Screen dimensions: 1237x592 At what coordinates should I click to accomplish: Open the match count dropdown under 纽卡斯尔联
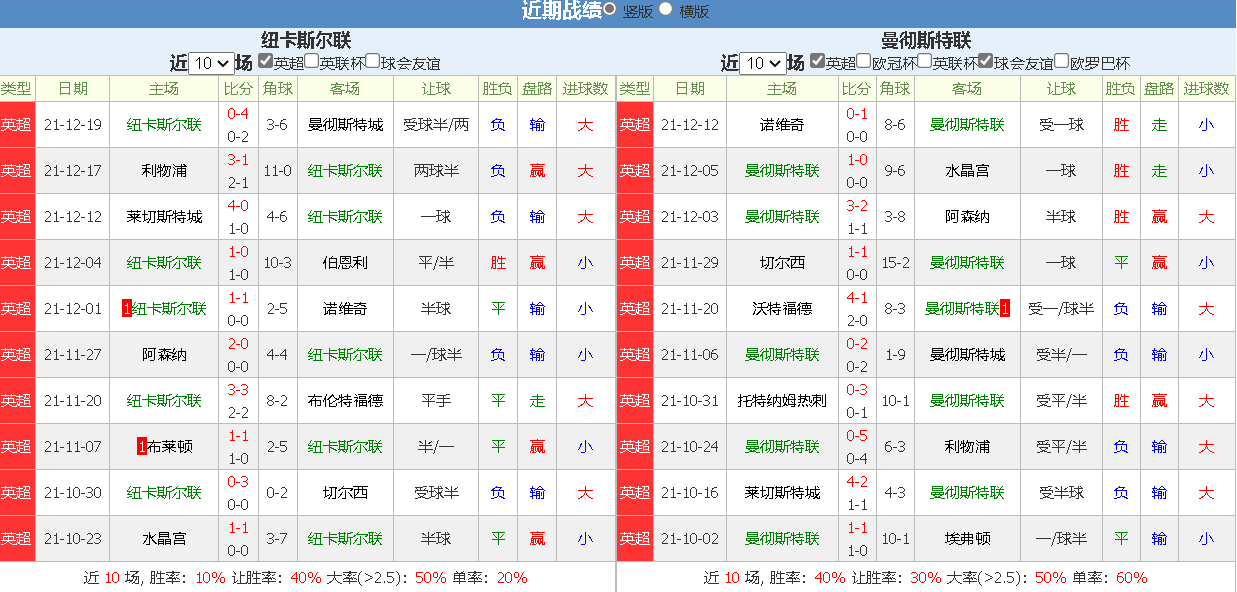pos(211,63)
